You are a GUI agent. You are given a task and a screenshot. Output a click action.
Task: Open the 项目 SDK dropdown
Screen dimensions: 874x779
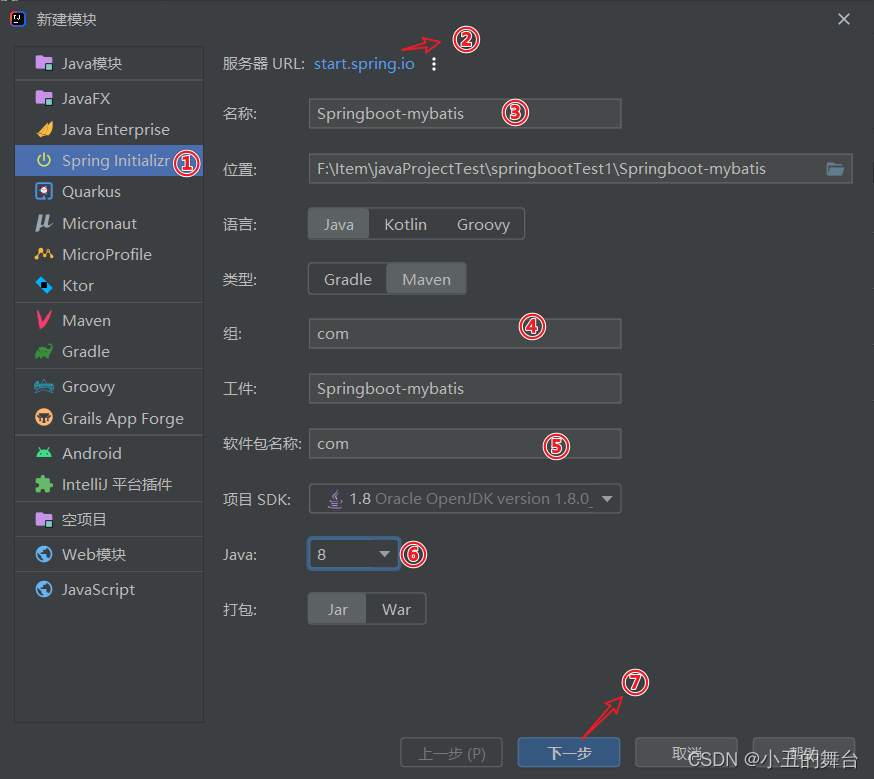click(465, 498)
